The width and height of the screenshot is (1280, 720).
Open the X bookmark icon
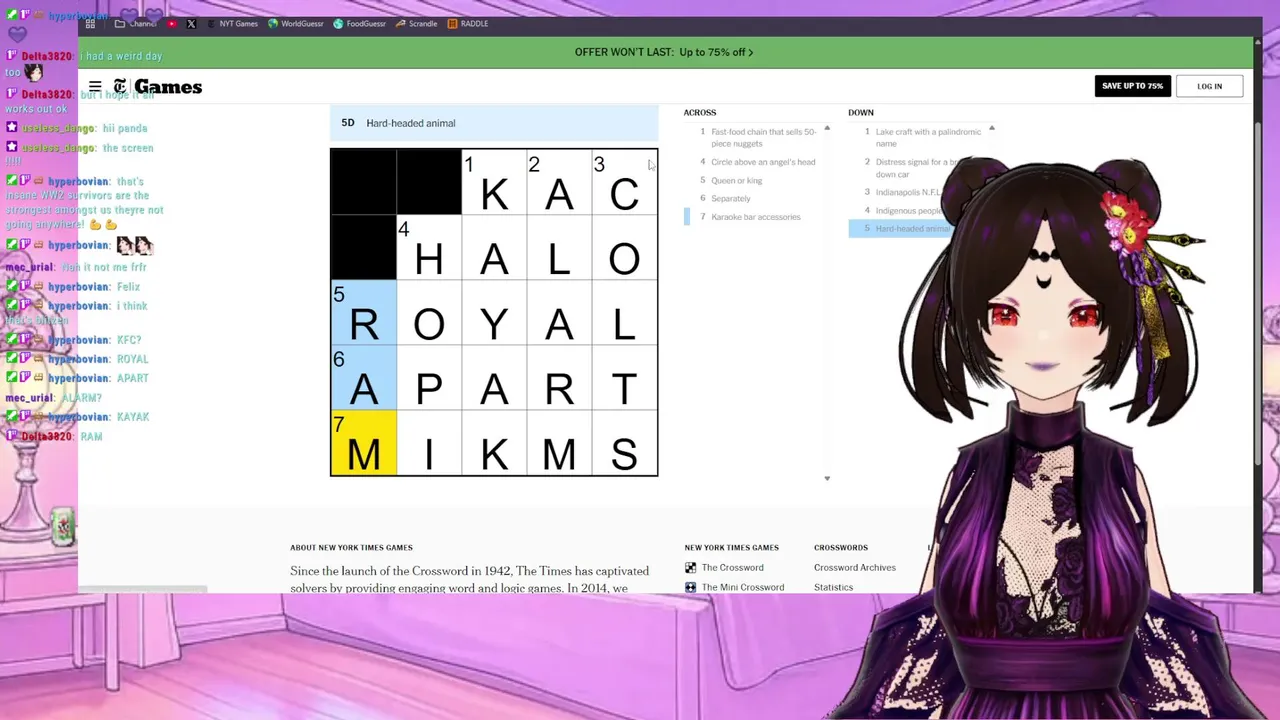[x=191, y=24]
